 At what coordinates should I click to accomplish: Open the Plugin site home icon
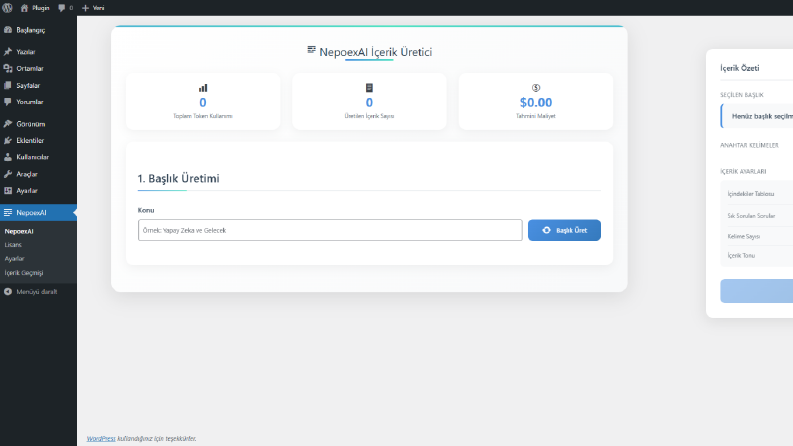[x=24, y=8]
